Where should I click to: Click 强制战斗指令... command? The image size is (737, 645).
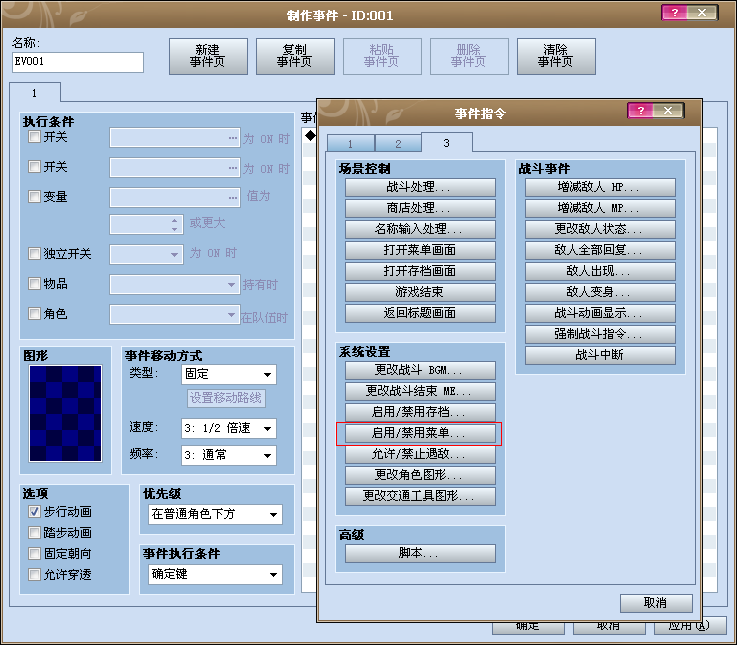coord(600,334)
